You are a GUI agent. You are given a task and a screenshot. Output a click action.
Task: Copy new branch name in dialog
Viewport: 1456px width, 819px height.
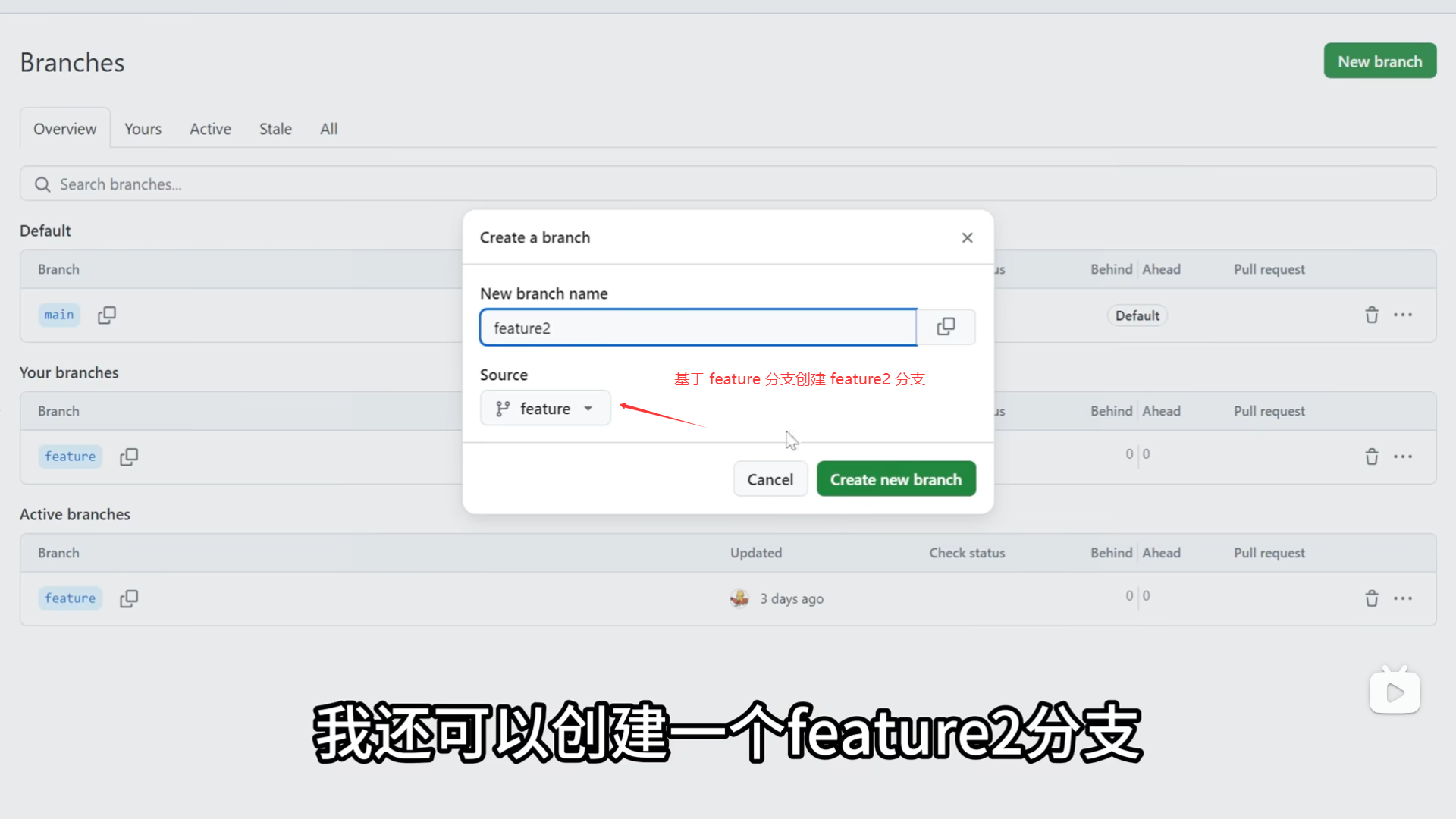[x=946, y=327]
